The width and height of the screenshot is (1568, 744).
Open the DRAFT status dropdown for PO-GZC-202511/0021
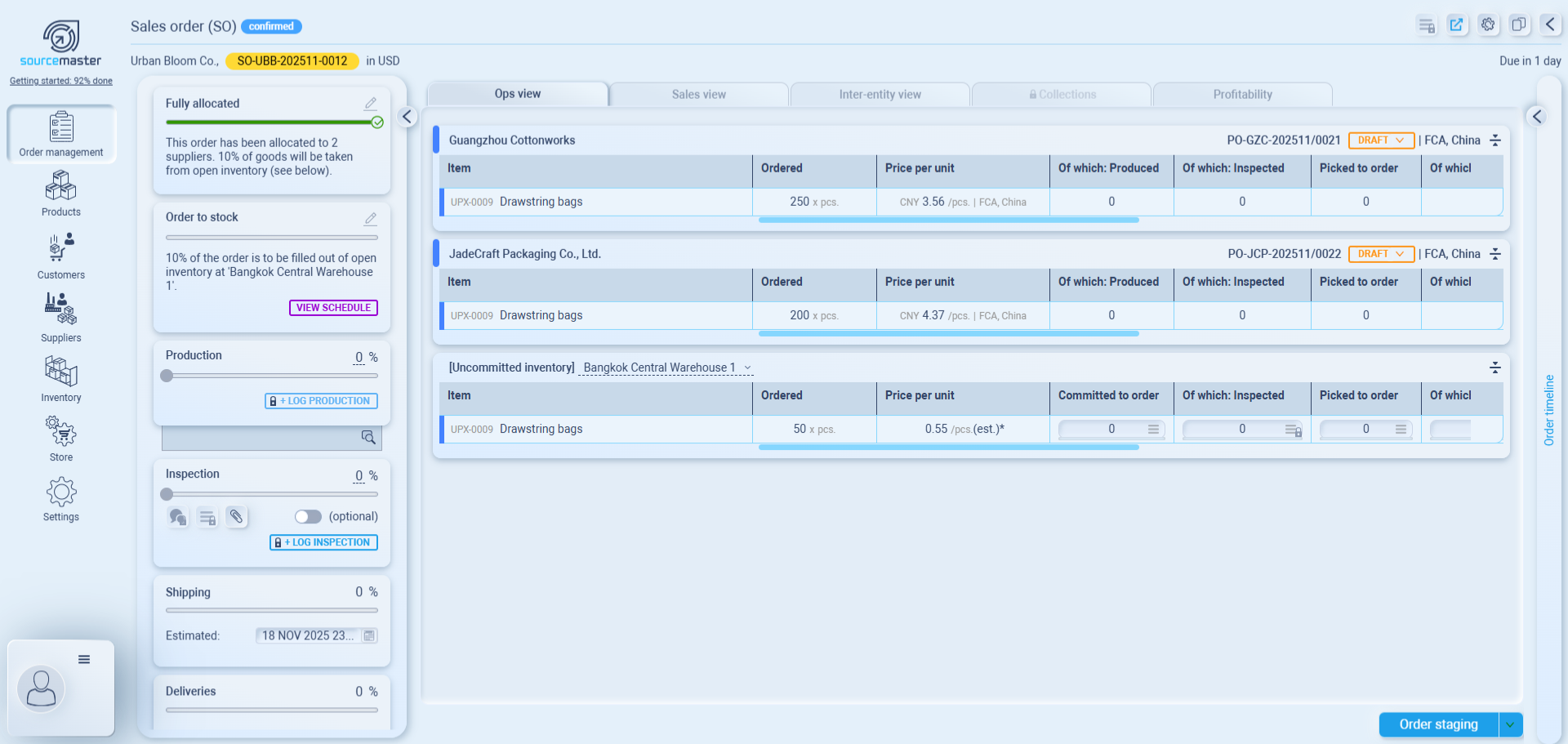[x=1381, y=140]
